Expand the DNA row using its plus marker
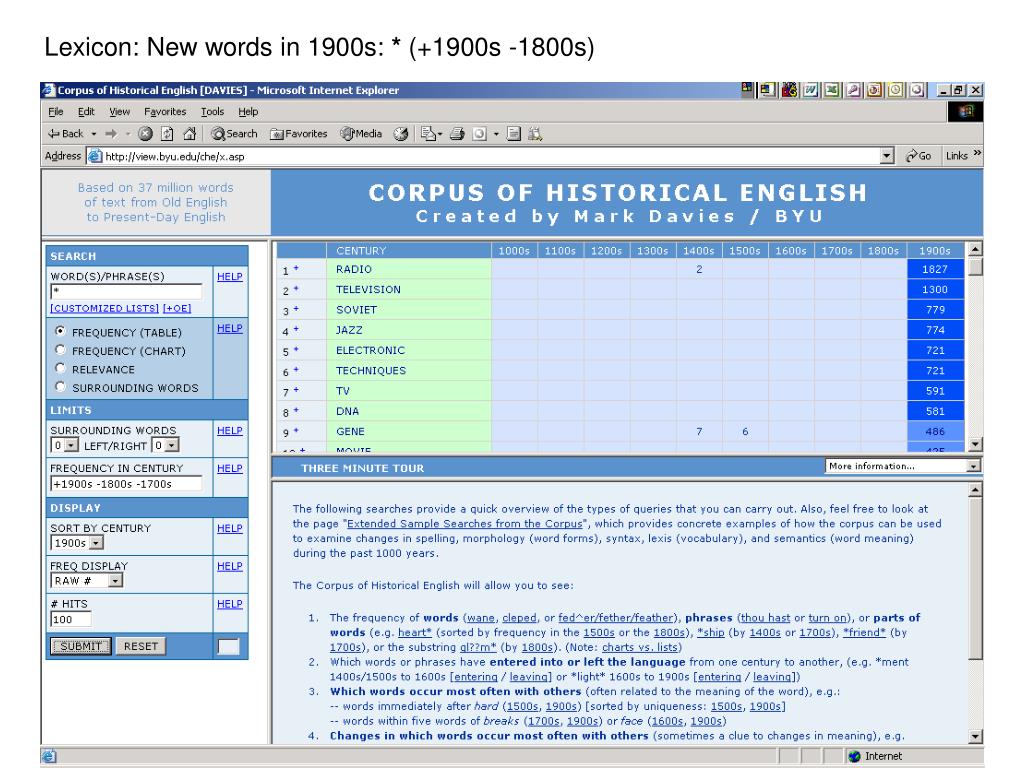 pos(296,410)
